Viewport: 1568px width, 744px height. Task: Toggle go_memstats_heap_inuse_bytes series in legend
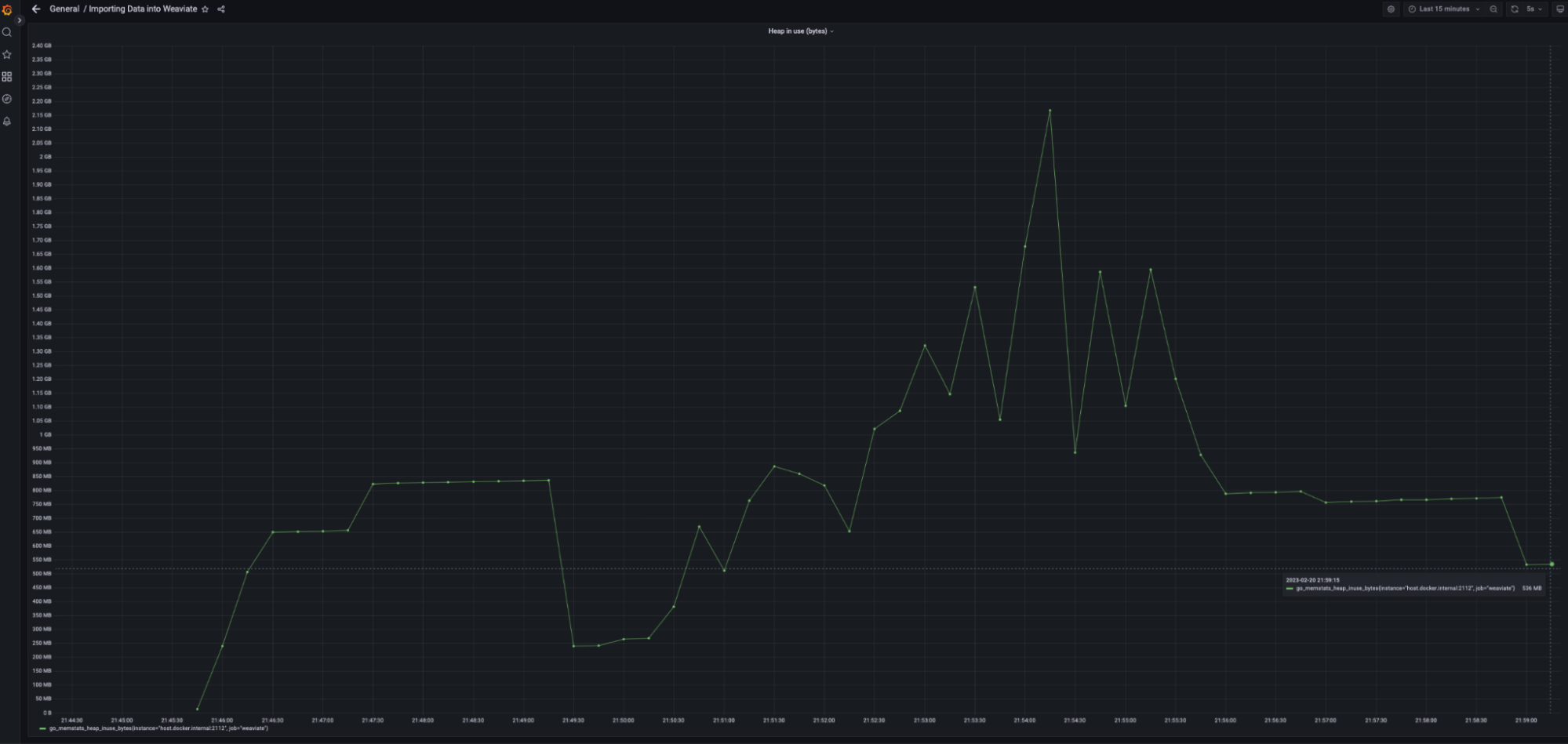[158, 728]
